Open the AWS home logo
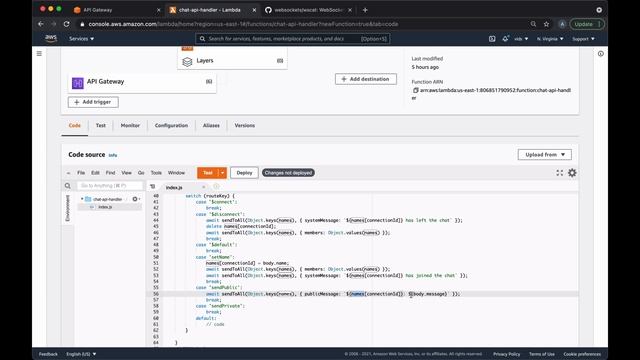This screenshot has width=640, height=360. pyautogui.click(x=51, y=38)
